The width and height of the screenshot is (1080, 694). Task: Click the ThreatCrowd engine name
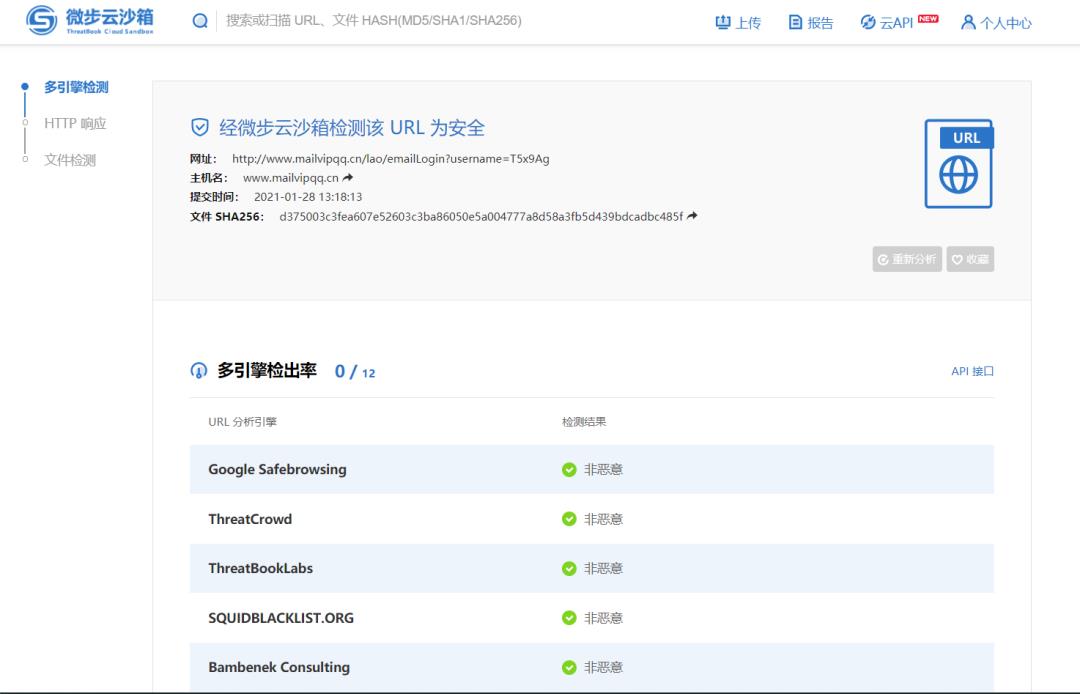coord(250,519)
